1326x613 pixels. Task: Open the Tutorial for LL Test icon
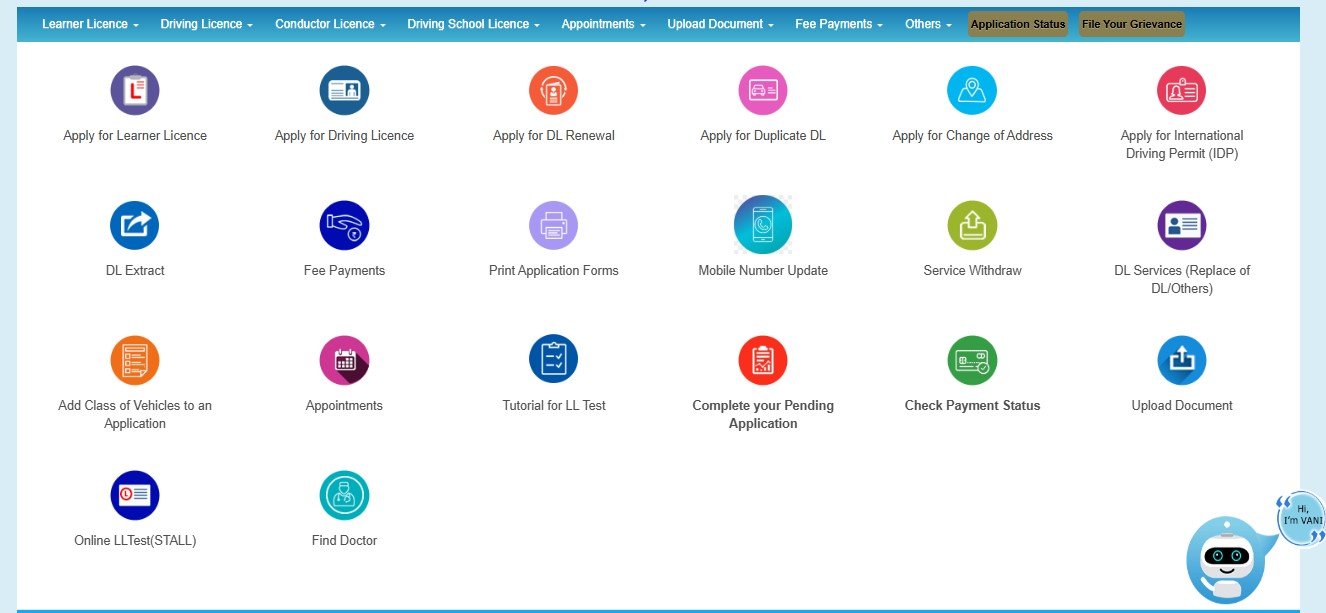(x=553, y=360)
